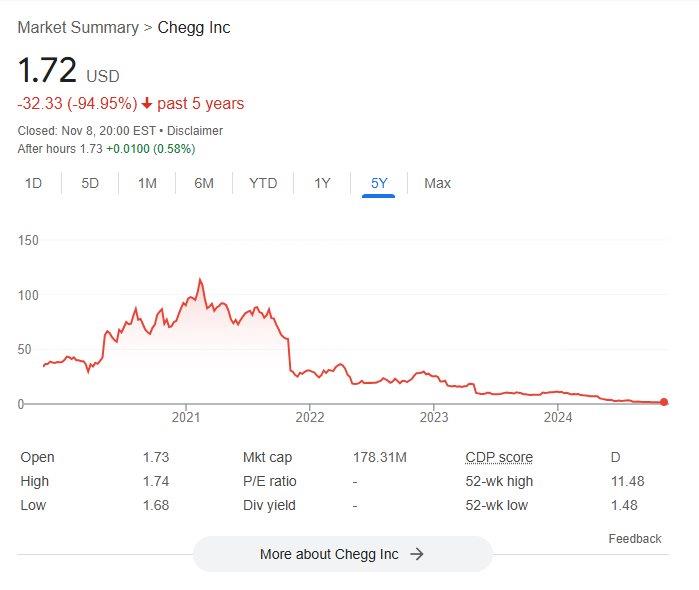Select the active 5Y tab
The image size is (699, 590).
(x=379, y=183)
